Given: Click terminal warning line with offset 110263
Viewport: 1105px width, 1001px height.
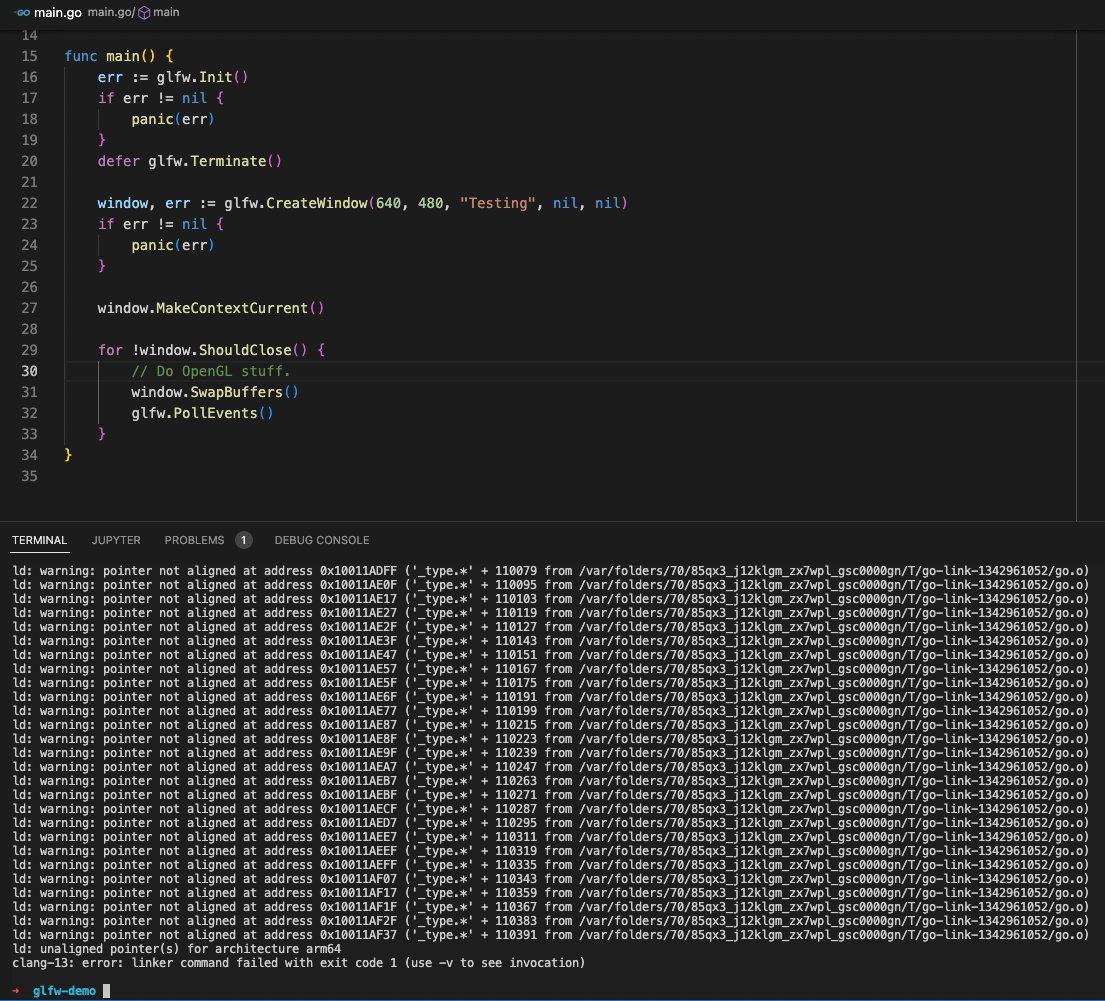Looking at the screenshot, I should [550, 781].
